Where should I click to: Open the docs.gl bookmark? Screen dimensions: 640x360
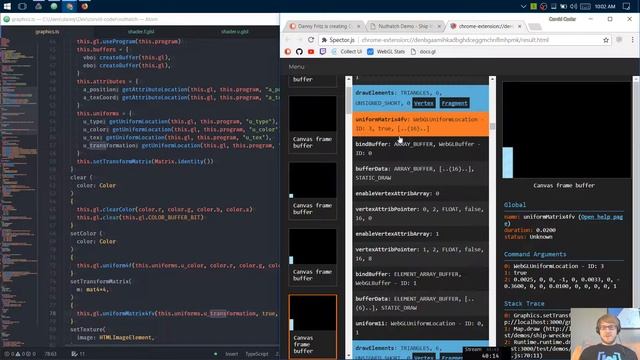coord(423,51)
